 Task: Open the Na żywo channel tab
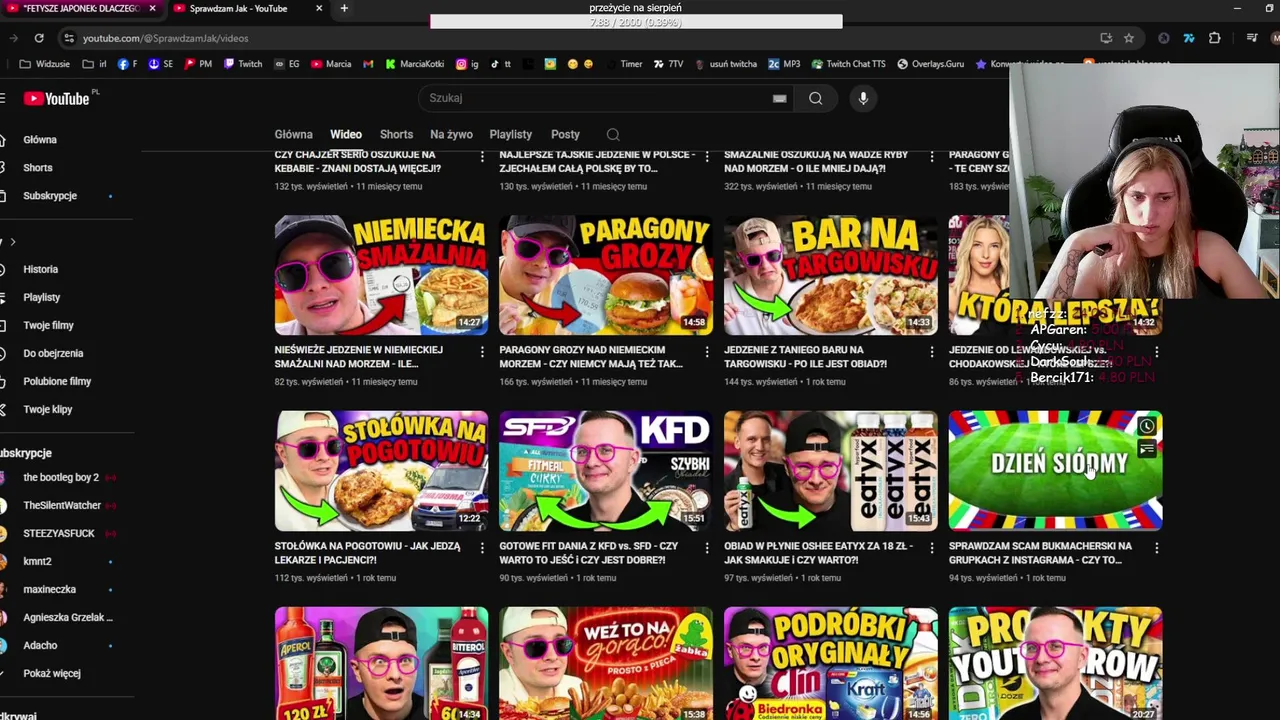click(x=451, y=134)
